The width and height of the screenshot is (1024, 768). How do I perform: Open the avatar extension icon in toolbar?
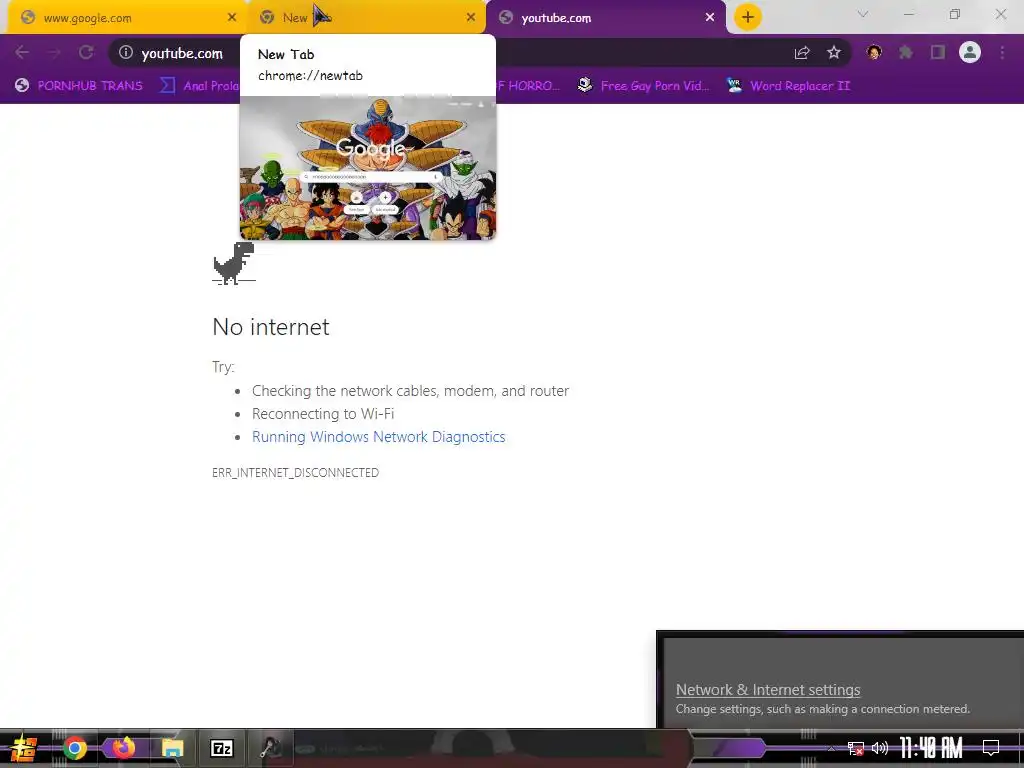(x=874, y=52)
